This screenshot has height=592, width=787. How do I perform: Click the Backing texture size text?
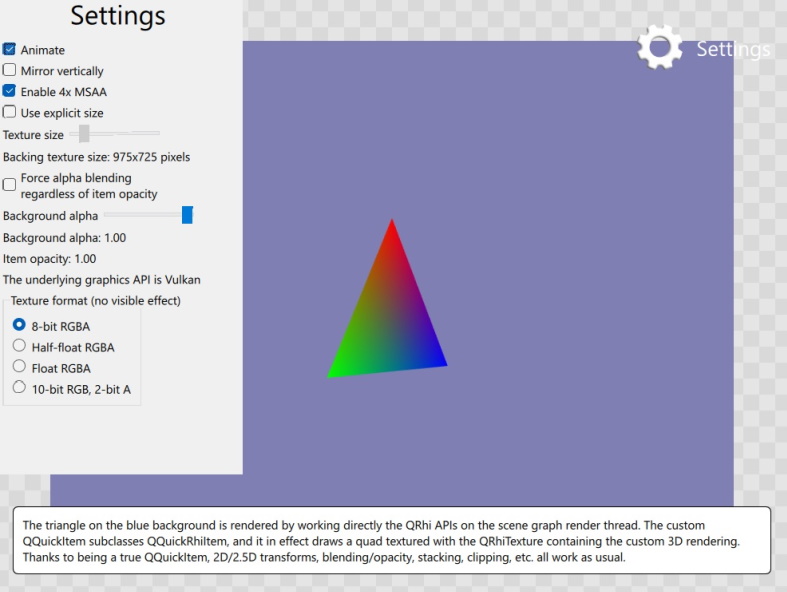click(96, 157)
